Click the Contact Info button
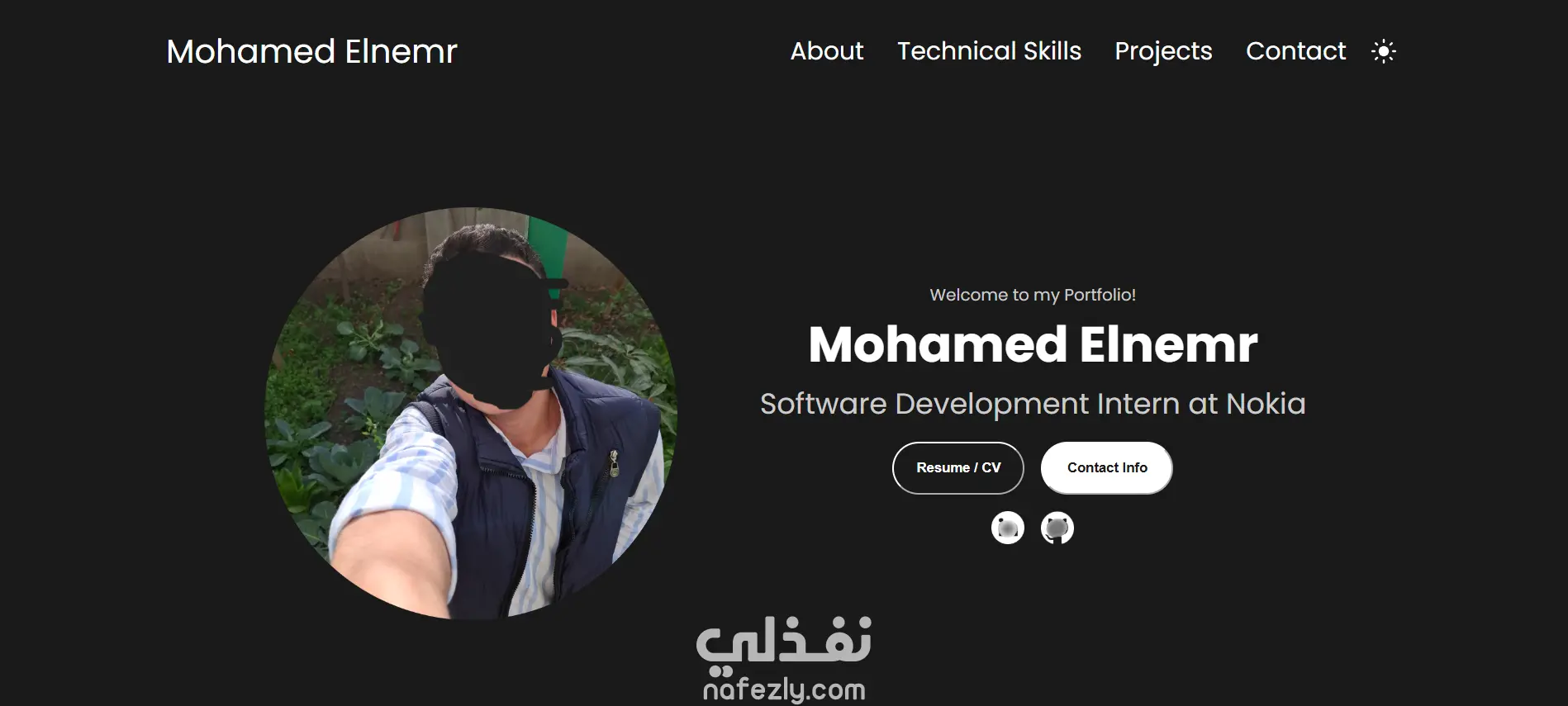Viewport: 1568px width, 706px height. tap(1107, 468)
